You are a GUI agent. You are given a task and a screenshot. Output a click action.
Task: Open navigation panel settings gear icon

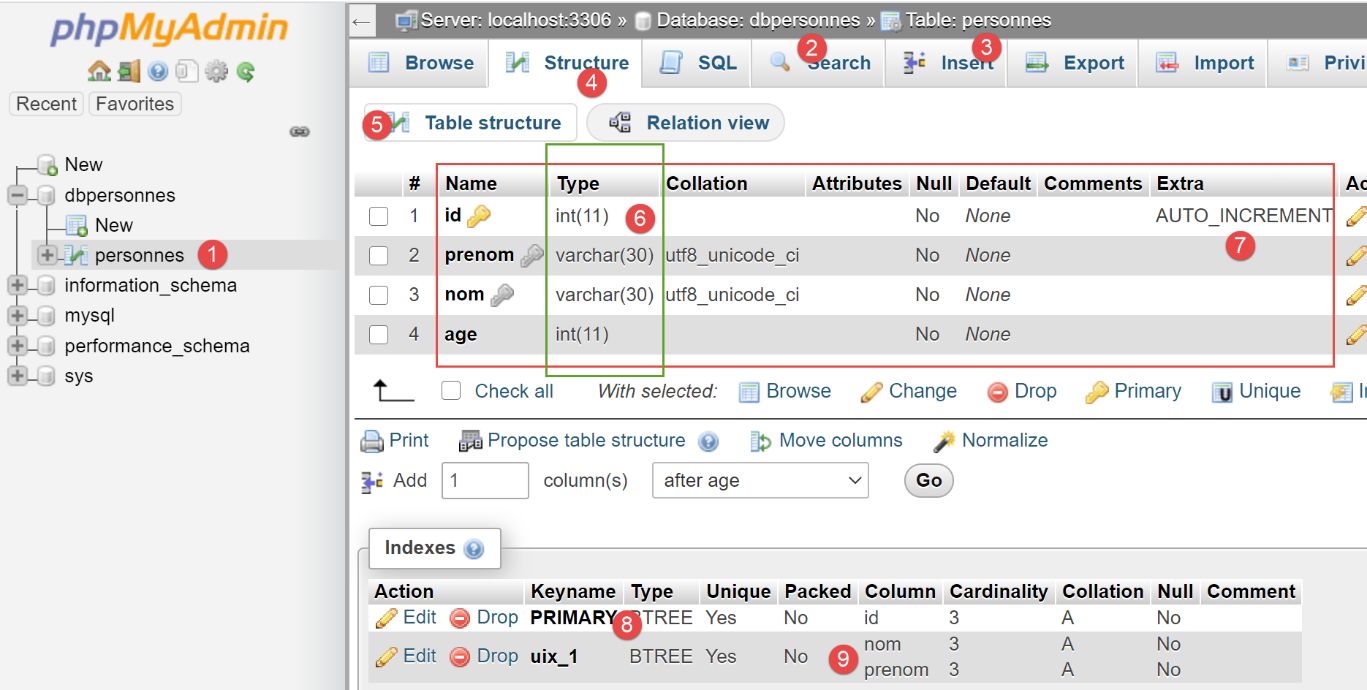pyautogui.click(x=216, y=71)
